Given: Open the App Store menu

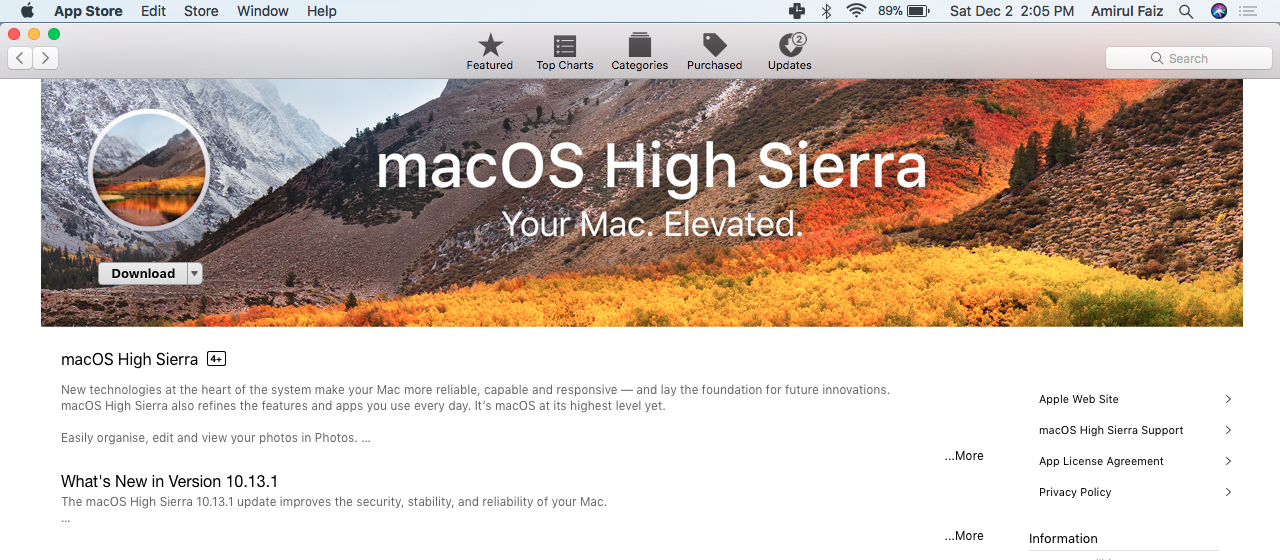Looking at the screenshot, I should (88, 11).
